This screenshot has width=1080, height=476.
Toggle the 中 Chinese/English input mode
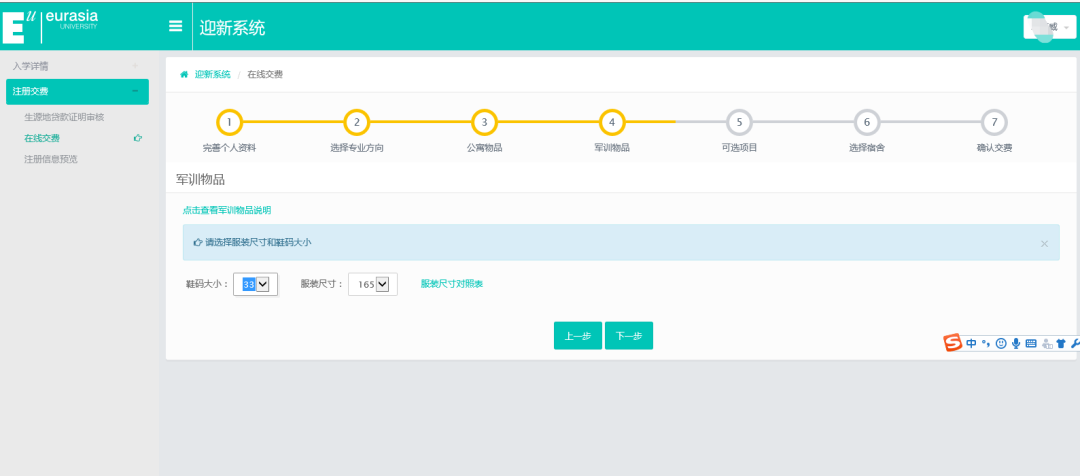point(971,343)
